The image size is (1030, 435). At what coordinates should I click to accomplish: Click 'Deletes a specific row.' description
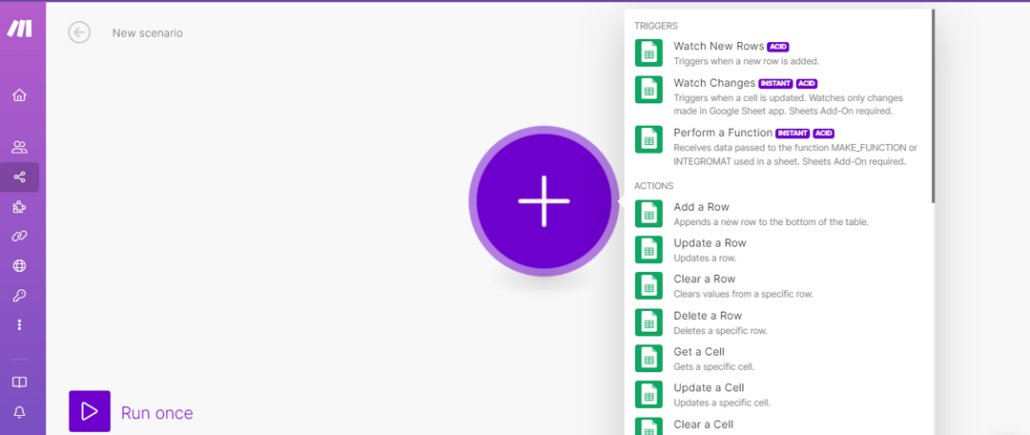(721, 331)
